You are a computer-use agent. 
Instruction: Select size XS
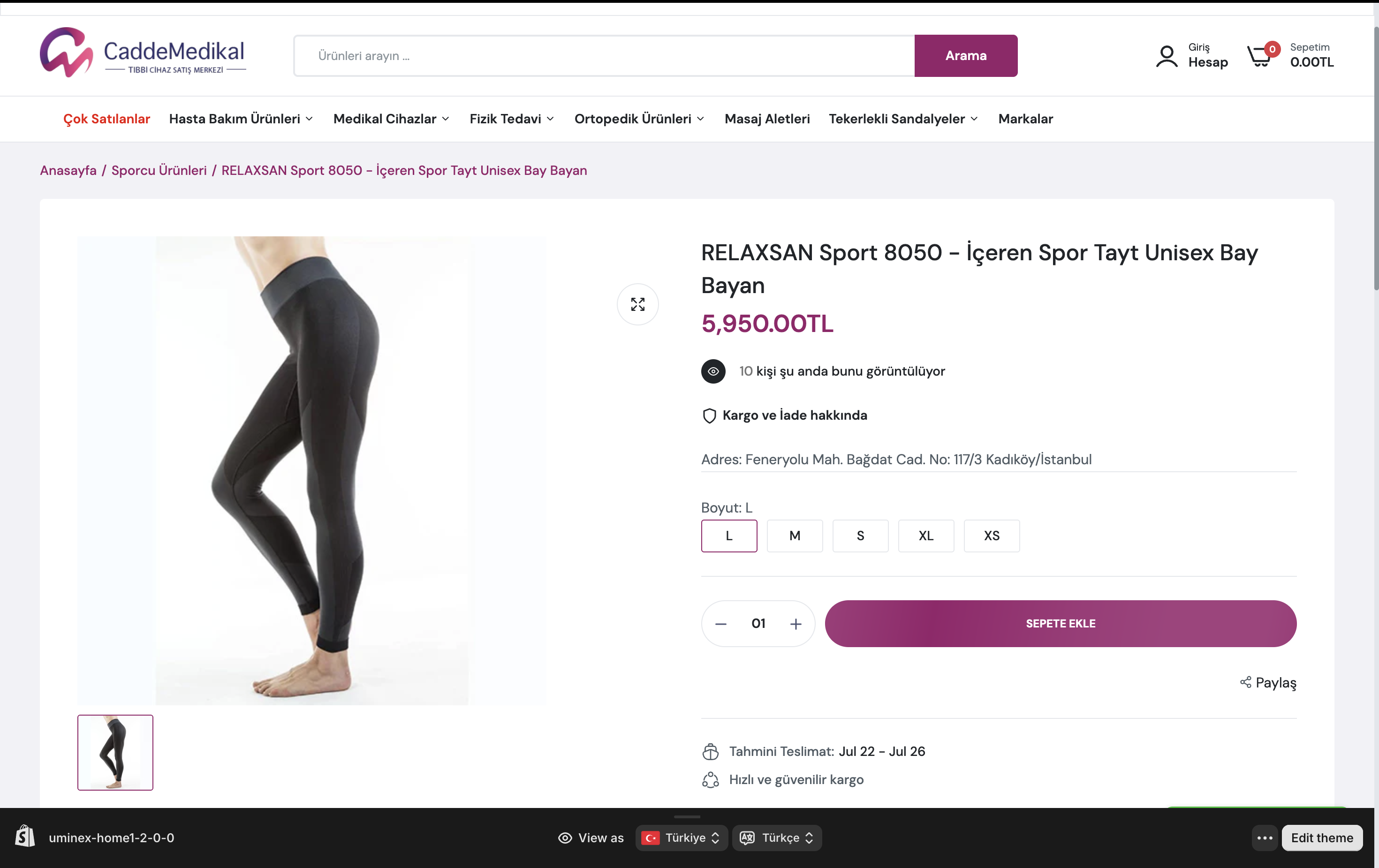pos(991,536)
